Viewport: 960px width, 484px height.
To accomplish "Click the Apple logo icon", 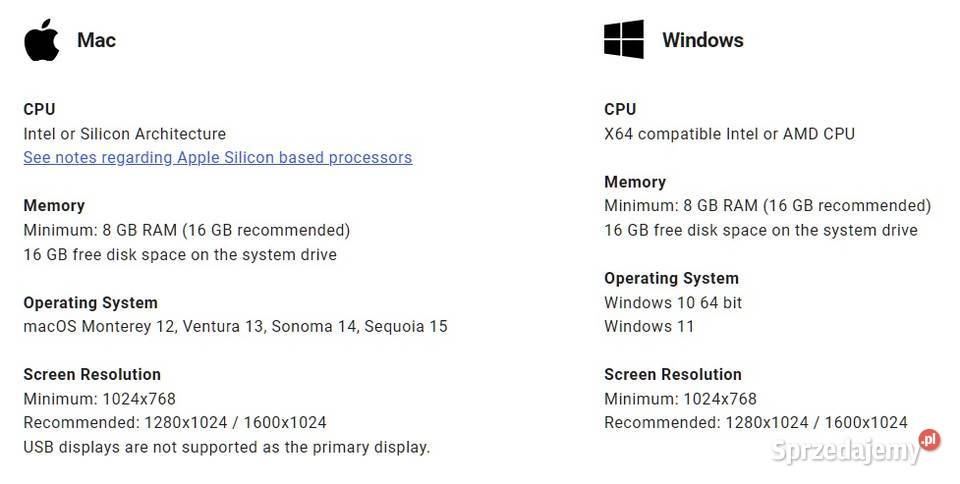I will pyautogui.click(x=42, y=40).
